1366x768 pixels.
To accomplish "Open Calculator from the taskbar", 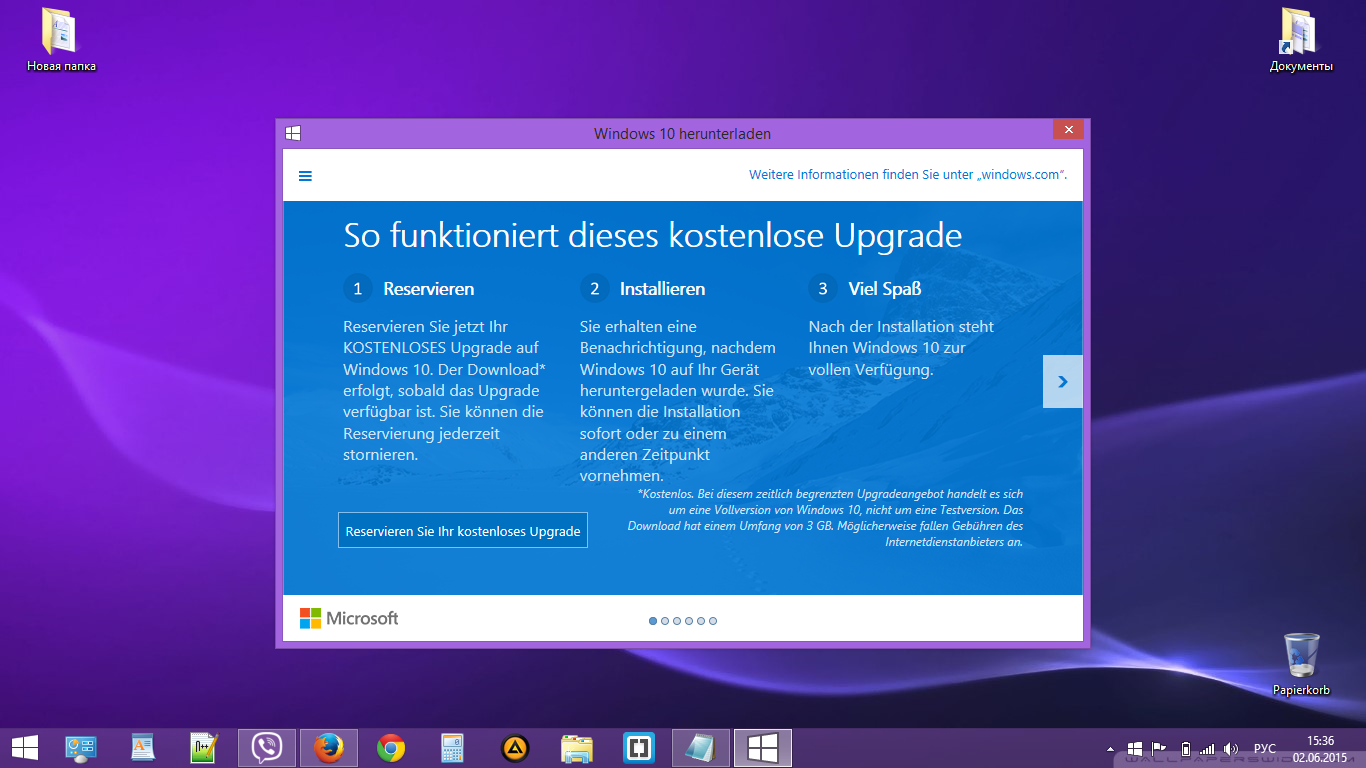I will coord(453,748).
